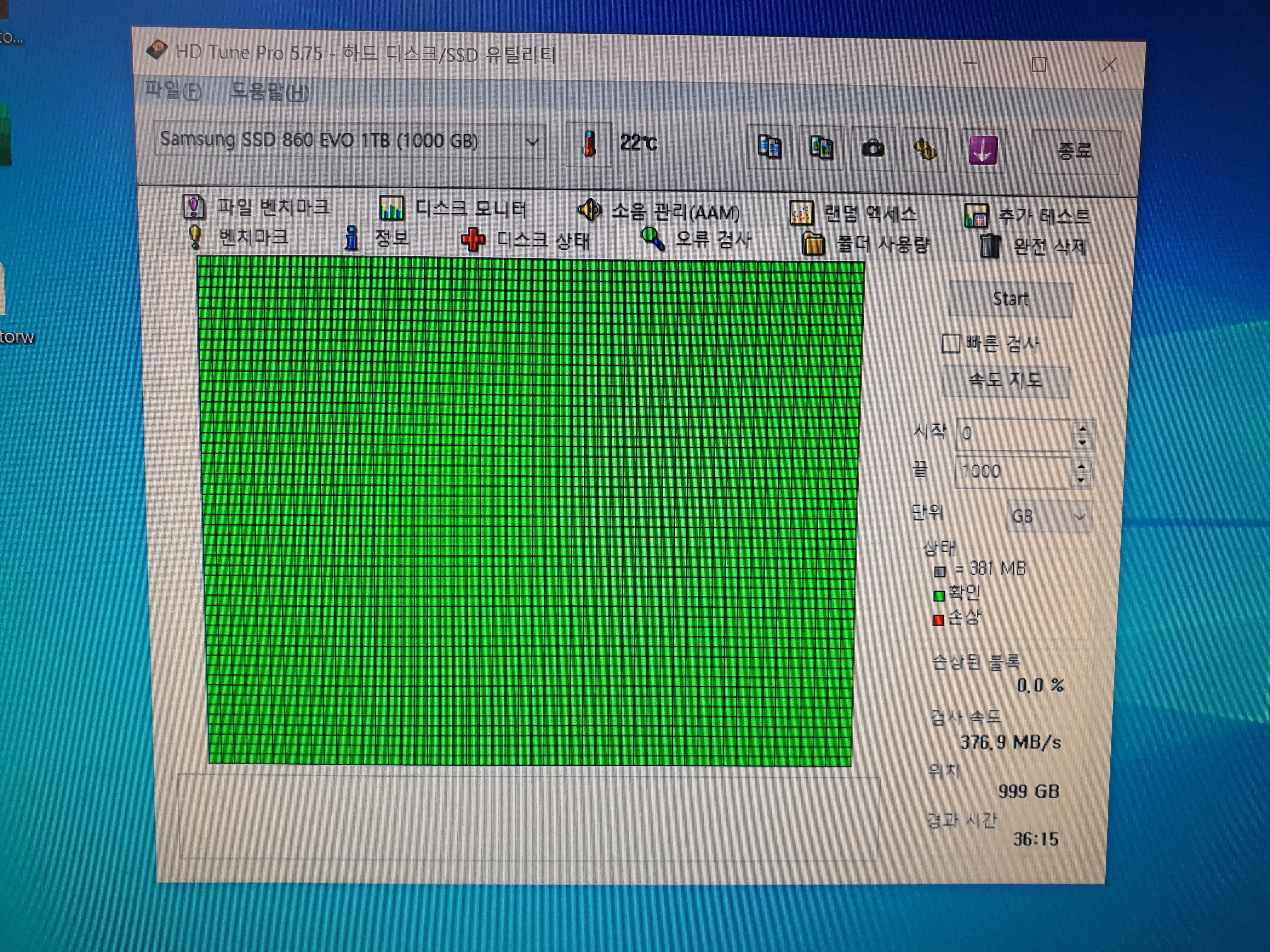The image size is (1270, 952).
Task: Open the options gear icon
Action: 924,150
